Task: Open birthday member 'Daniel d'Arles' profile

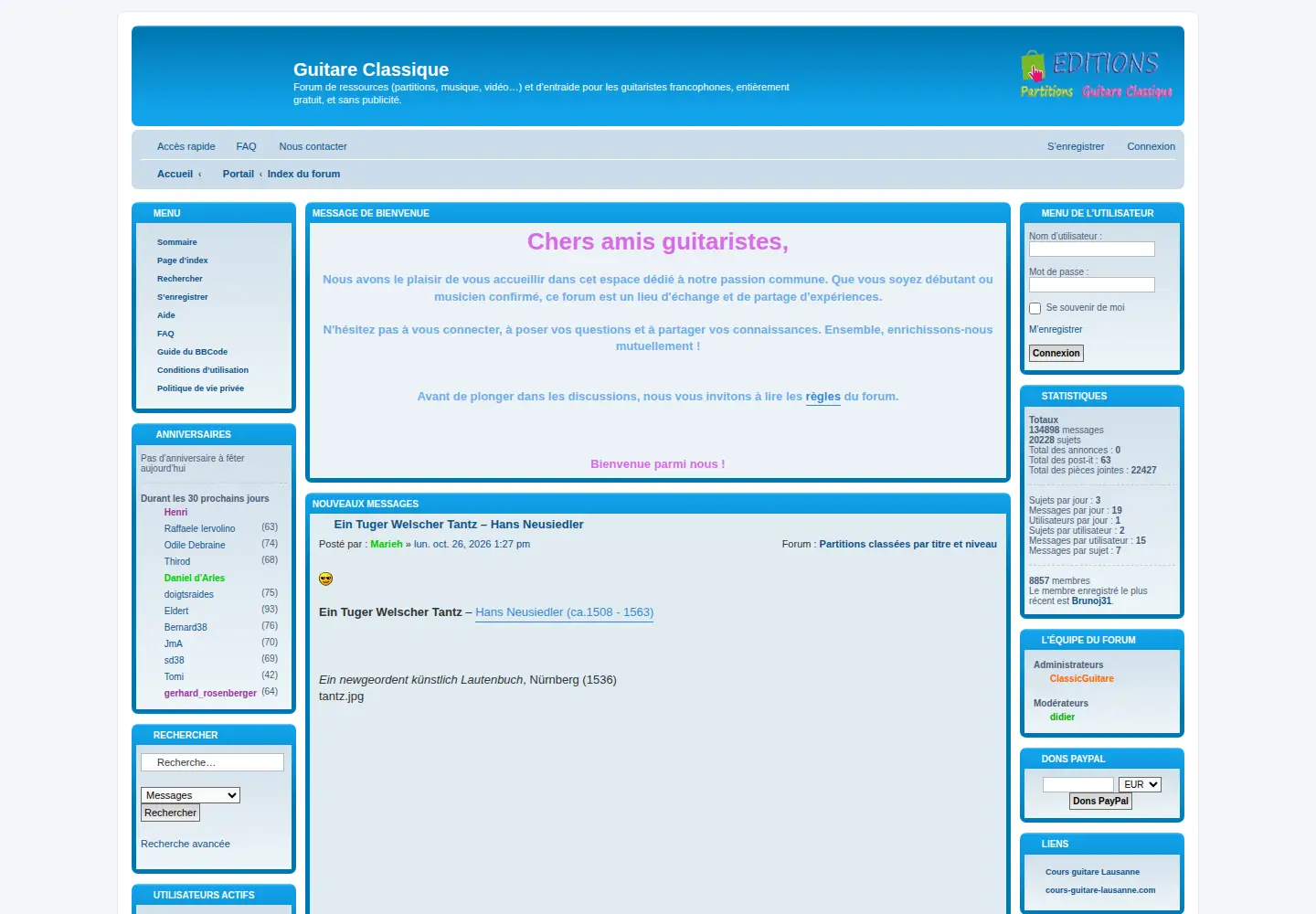Action: click(x=195, y=579)
